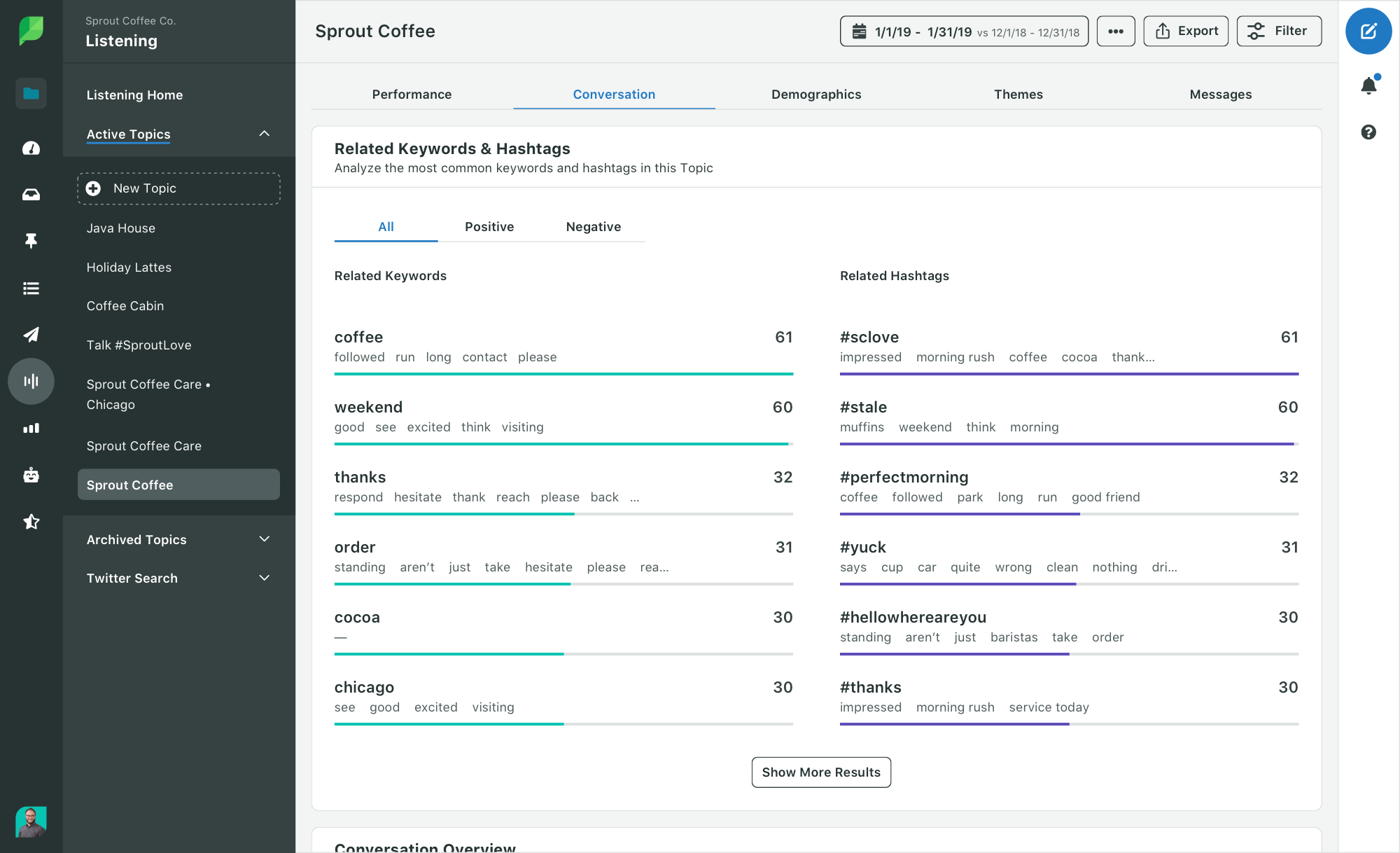Switch keyword filter to Negative
The height and width of the screenshot is (853, 1400).
point(594,227)
